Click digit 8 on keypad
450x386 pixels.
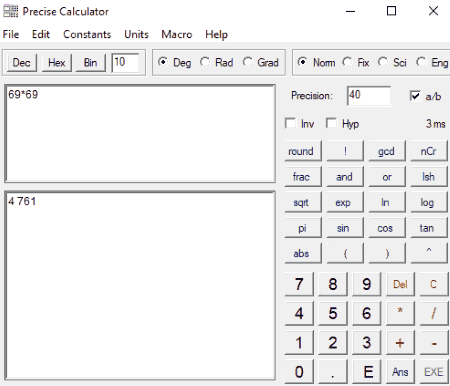point(333,284)
